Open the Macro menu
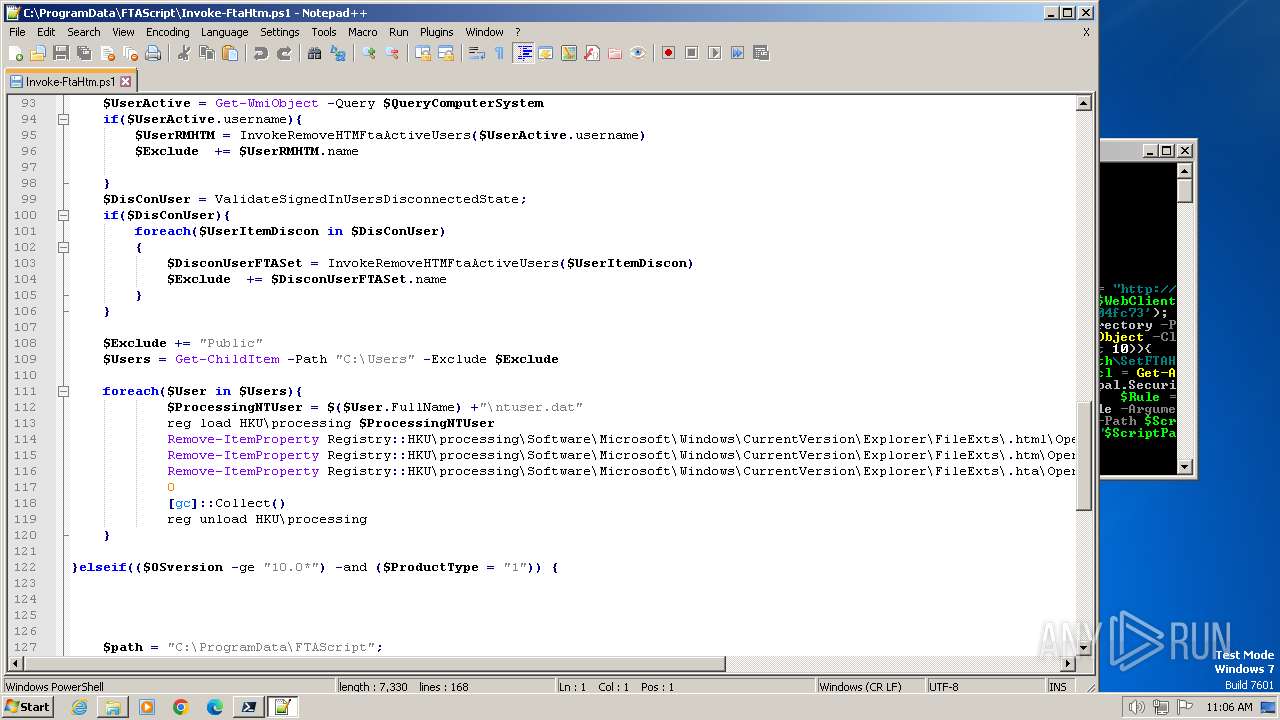 [362, 32]
